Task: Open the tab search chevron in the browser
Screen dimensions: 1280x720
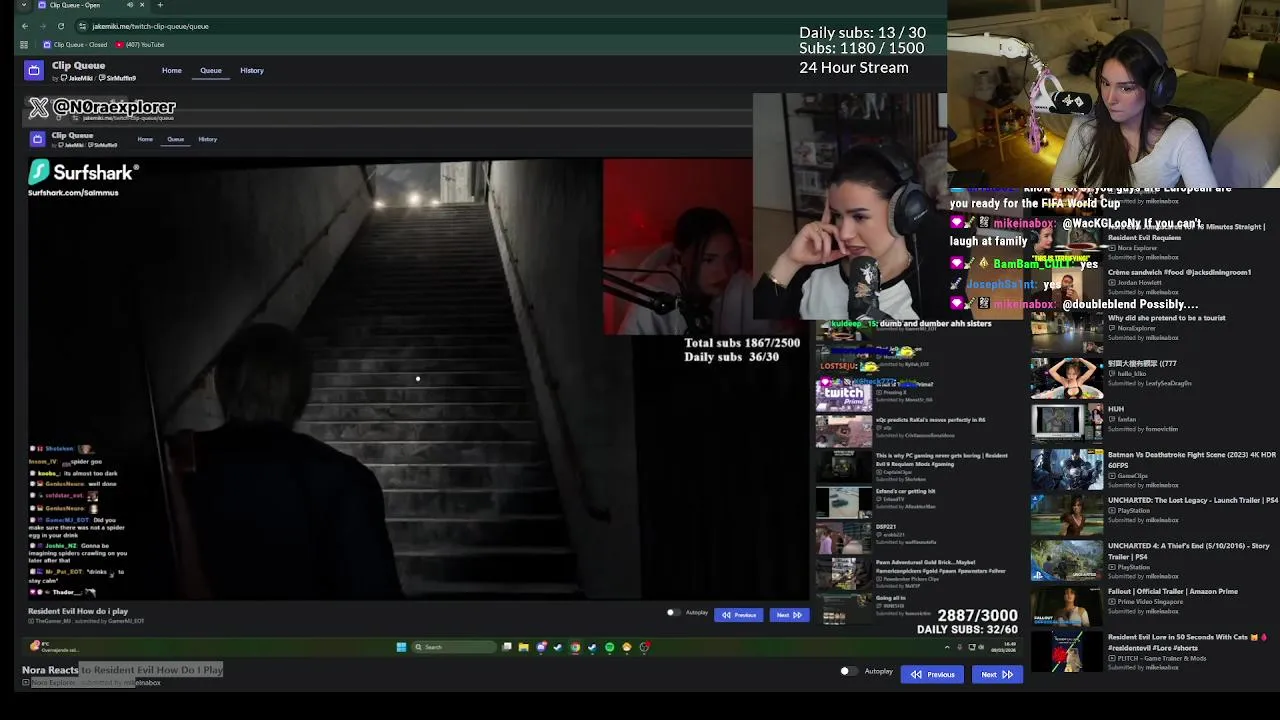Action: (x=24, y=5)
